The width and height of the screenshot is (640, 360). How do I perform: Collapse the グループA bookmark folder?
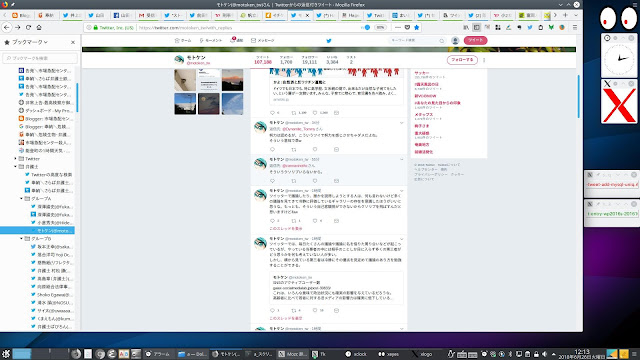21,198
